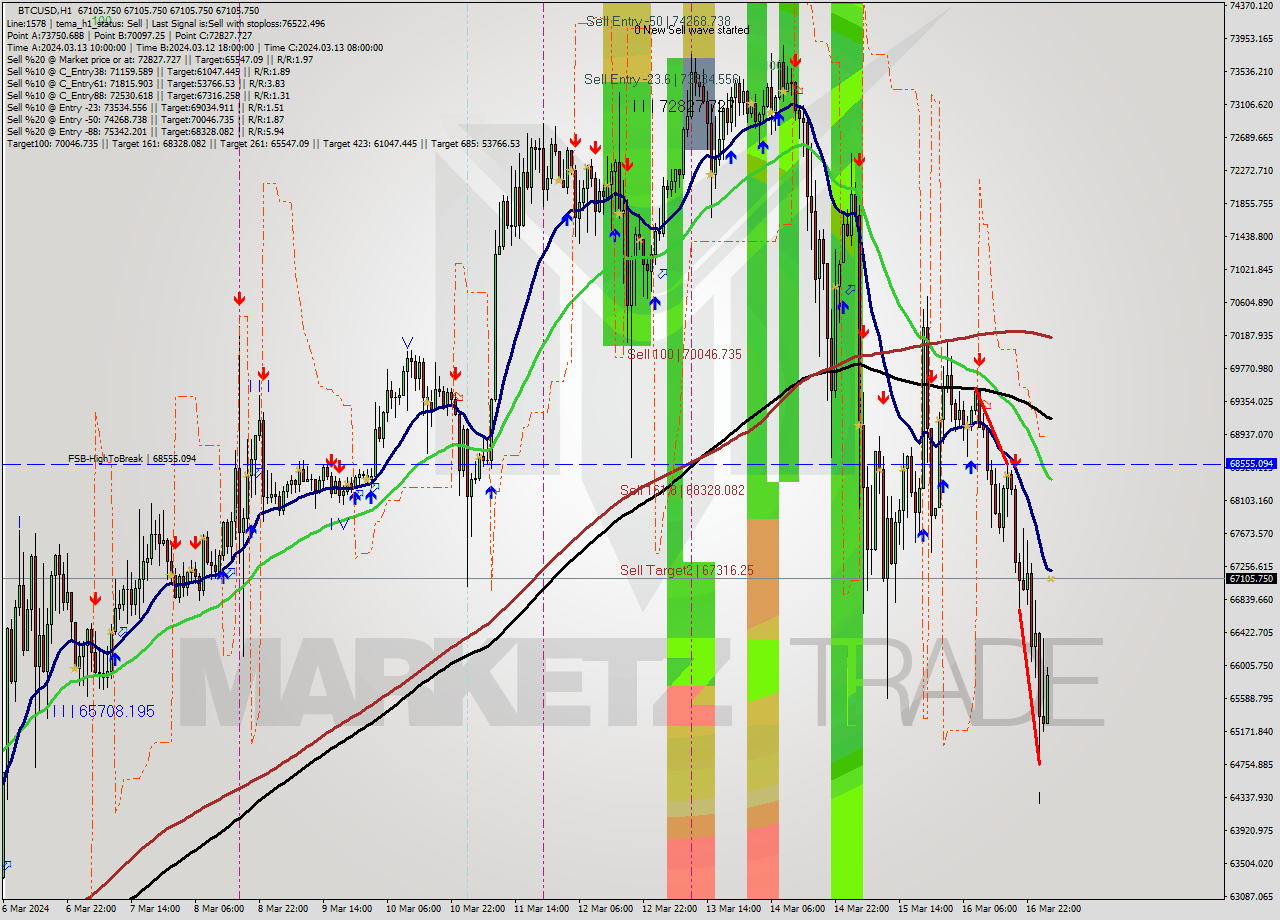Select the 14 Mar 06:00 time label
1280x920 pixels.
pos(797,909)
